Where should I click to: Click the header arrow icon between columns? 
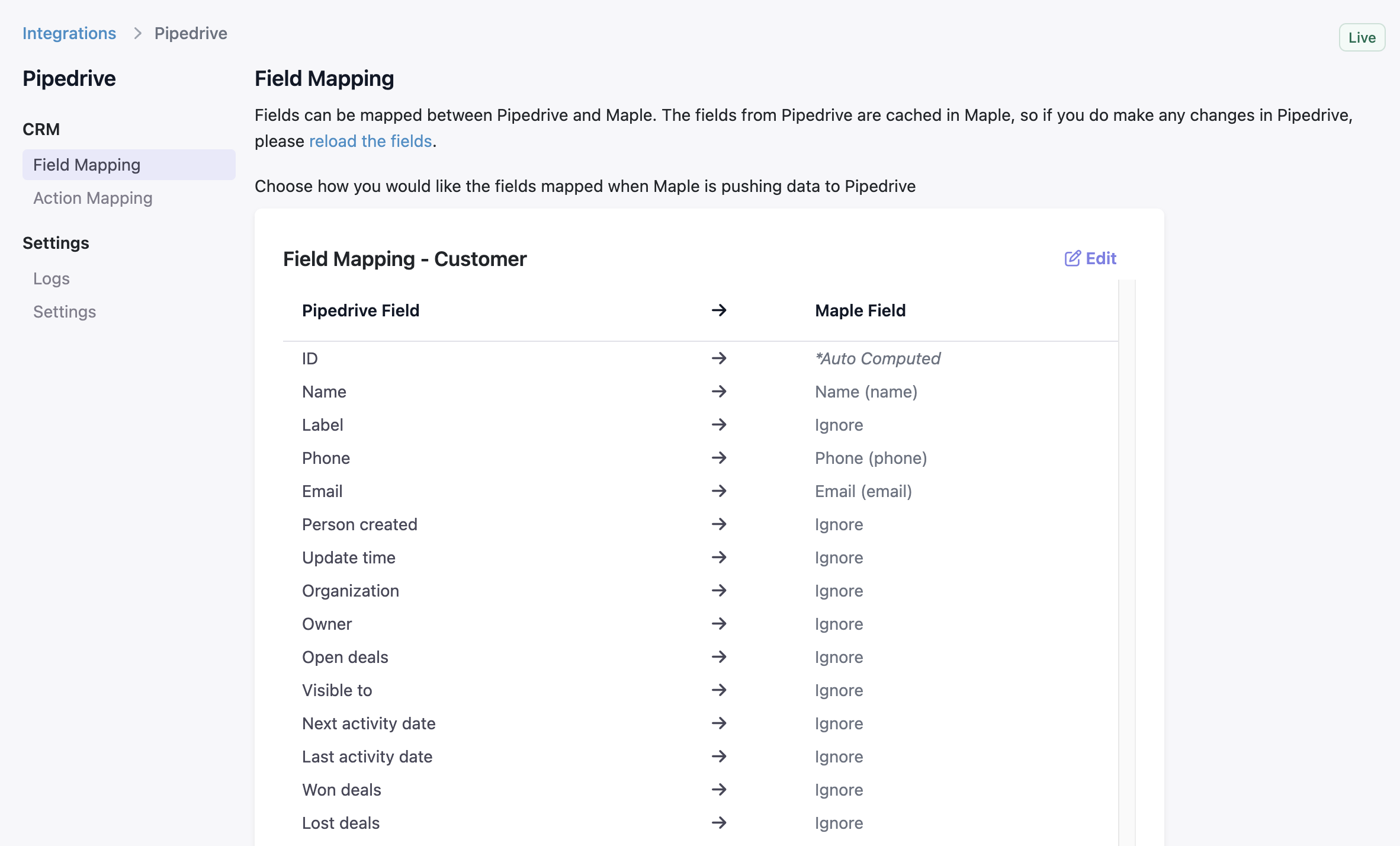pyautogui.click(x=719, y=310)
